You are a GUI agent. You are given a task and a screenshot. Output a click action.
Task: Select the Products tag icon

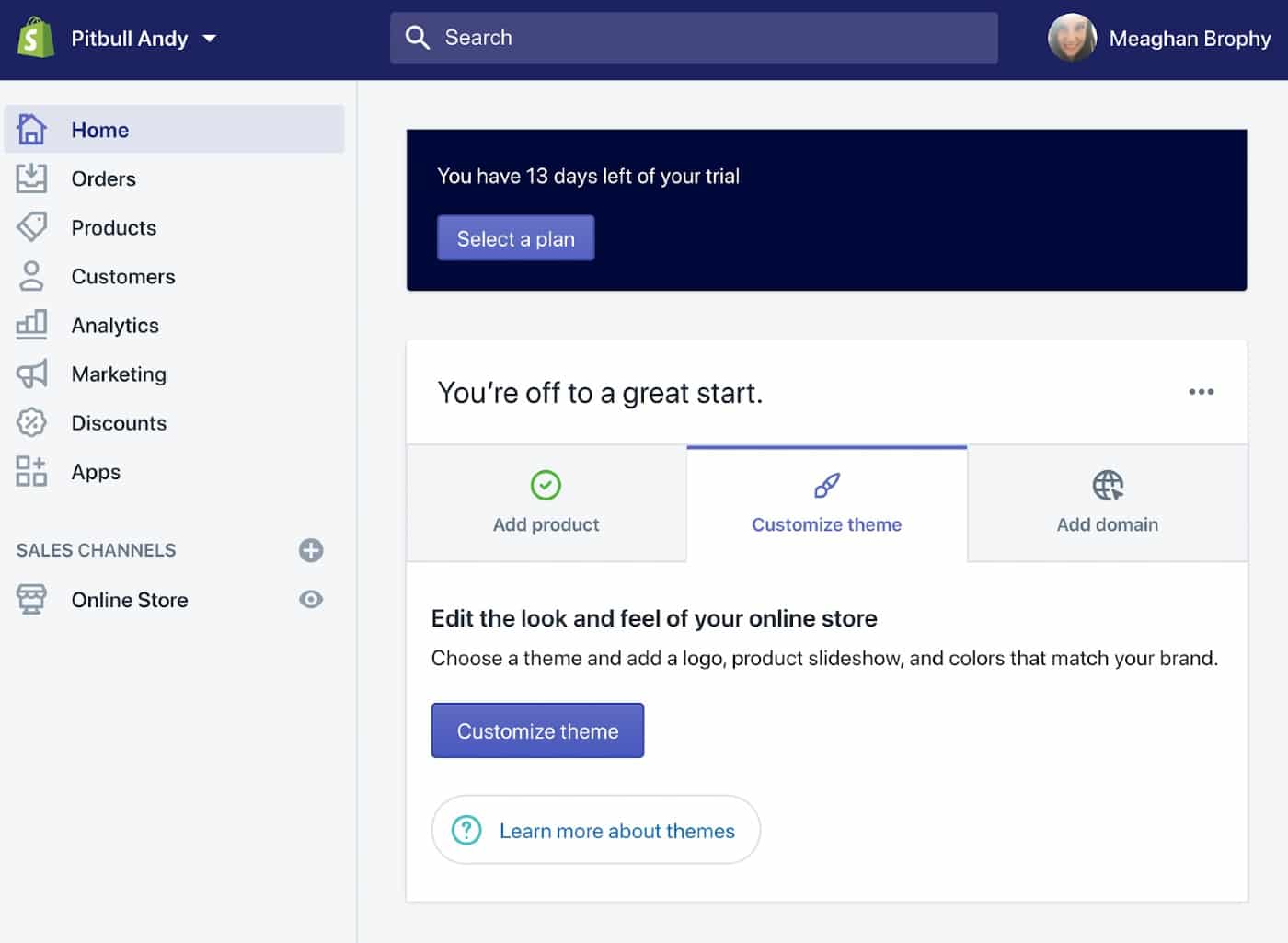(32, 227)
